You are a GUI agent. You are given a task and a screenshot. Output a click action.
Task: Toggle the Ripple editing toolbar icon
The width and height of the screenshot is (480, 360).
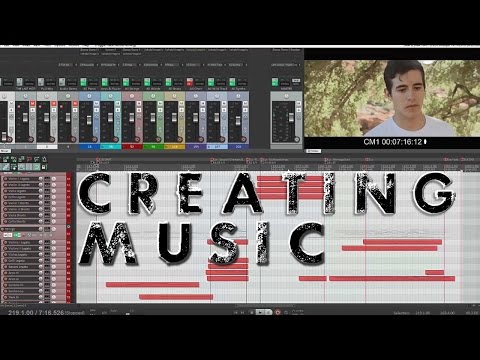[14, 167]
